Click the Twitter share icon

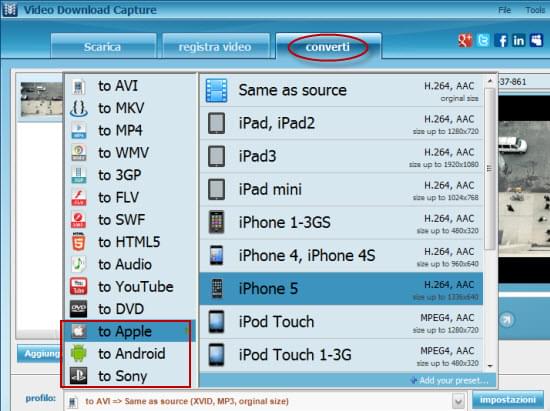(483, 41)
